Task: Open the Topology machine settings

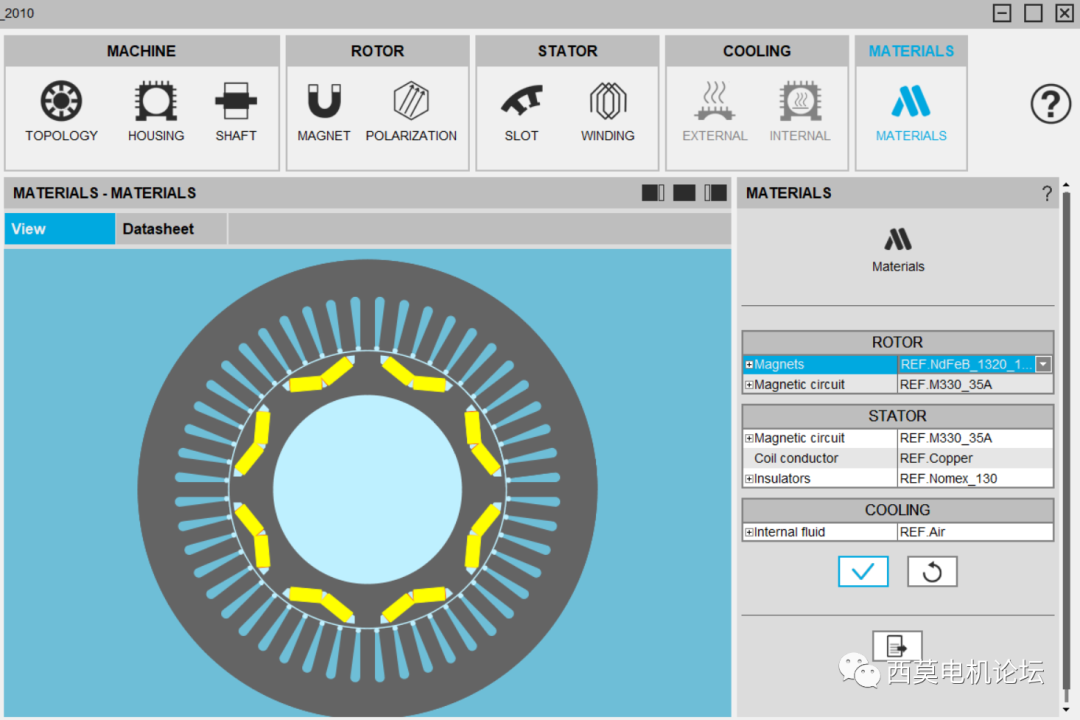Action: [61, 111]
